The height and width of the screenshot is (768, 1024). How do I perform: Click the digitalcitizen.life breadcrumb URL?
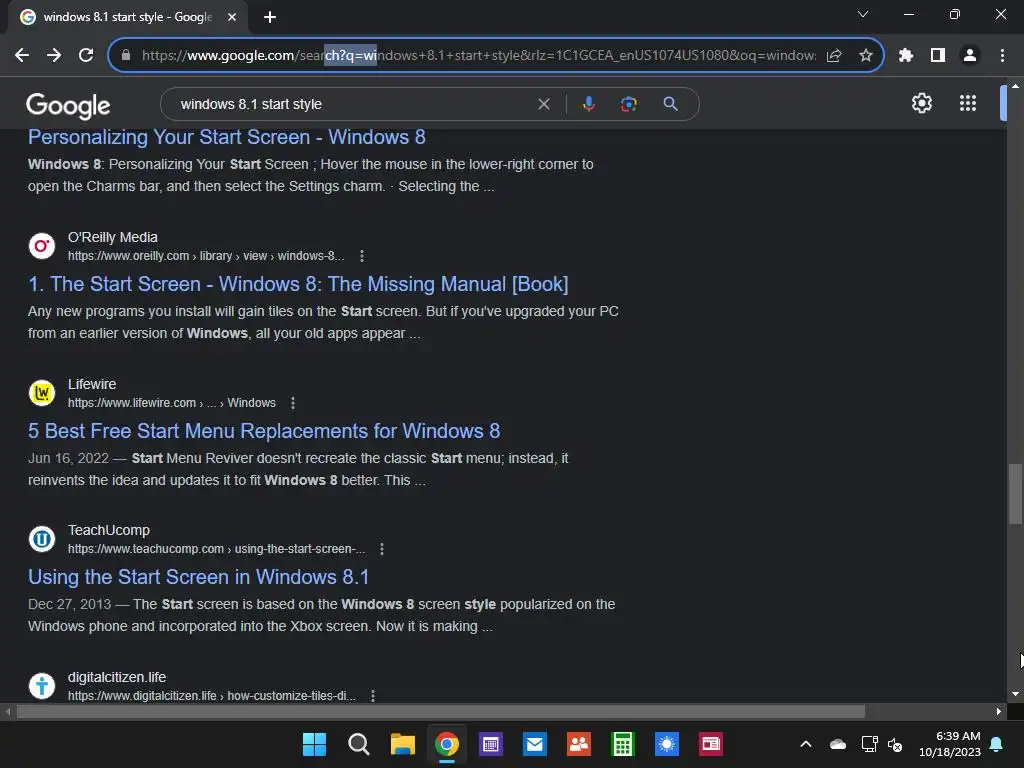[x=212, y=696]
